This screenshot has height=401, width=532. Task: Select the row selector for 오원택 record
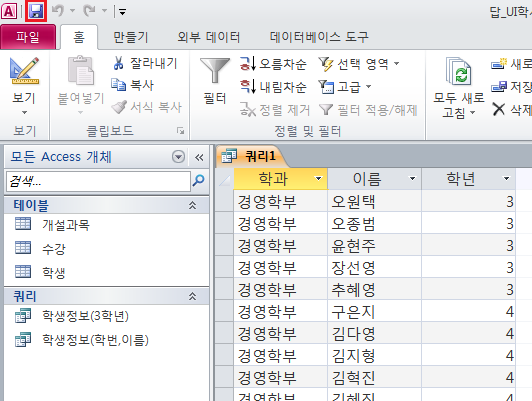click(x=224, y=202)
